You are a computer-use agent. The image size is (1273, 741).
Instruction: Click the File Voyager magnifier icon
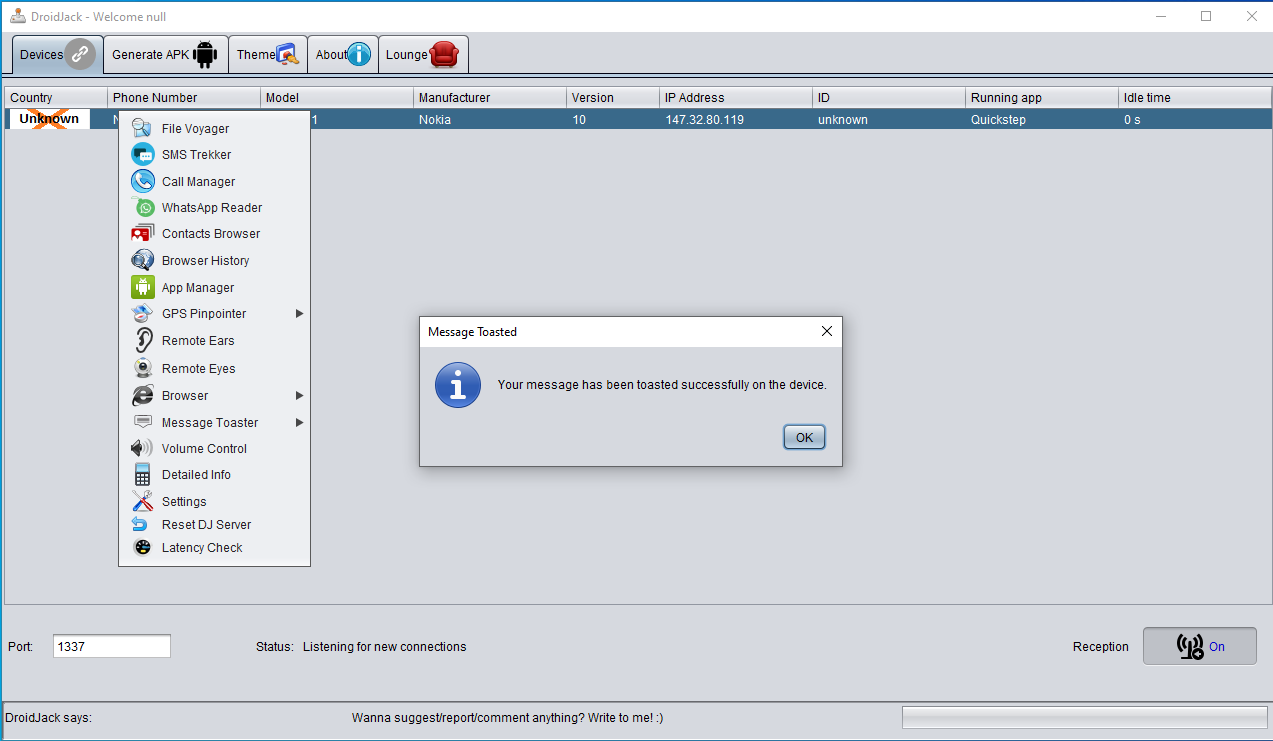(x=143, y=128)
